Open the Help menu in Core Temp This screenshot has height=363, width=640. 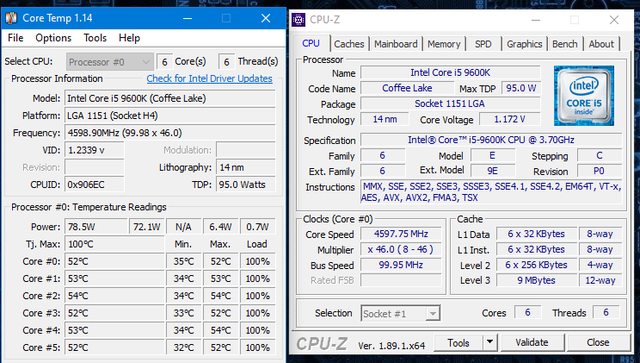tap(129, 38)
